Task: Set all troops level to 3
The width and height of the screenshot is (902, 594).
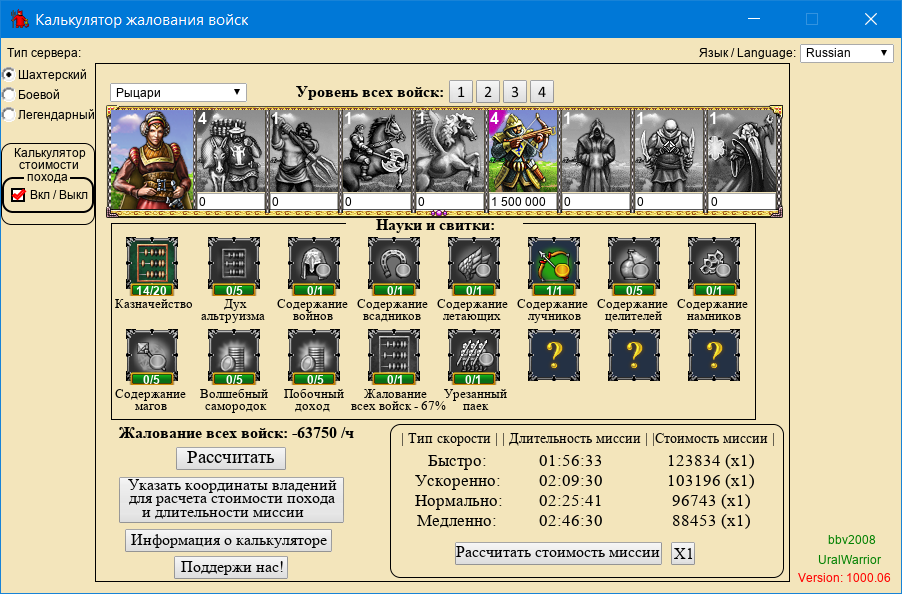Action: (x=514, y=92)
